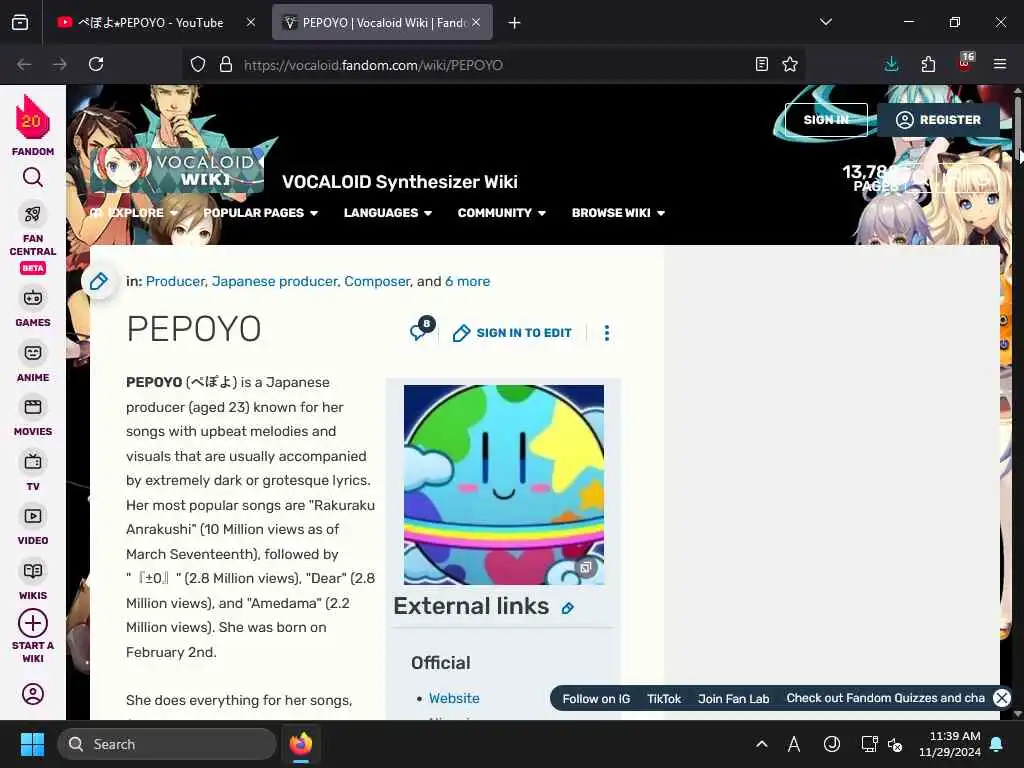Open a new browser tab
This screenshot has height=768, width=1024.
[x=515, y=23]
